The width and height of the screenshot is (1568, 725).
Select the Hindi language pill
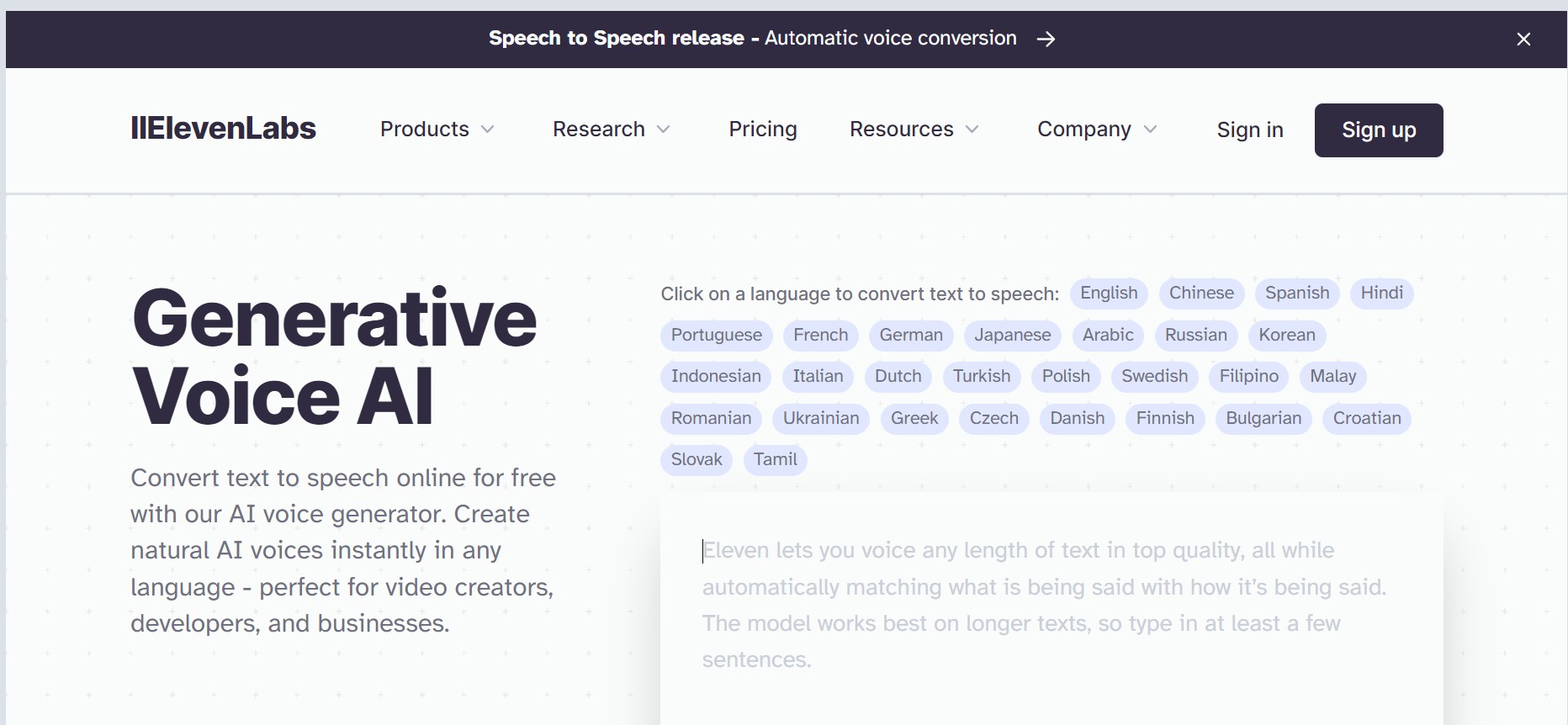(1381, 293)
